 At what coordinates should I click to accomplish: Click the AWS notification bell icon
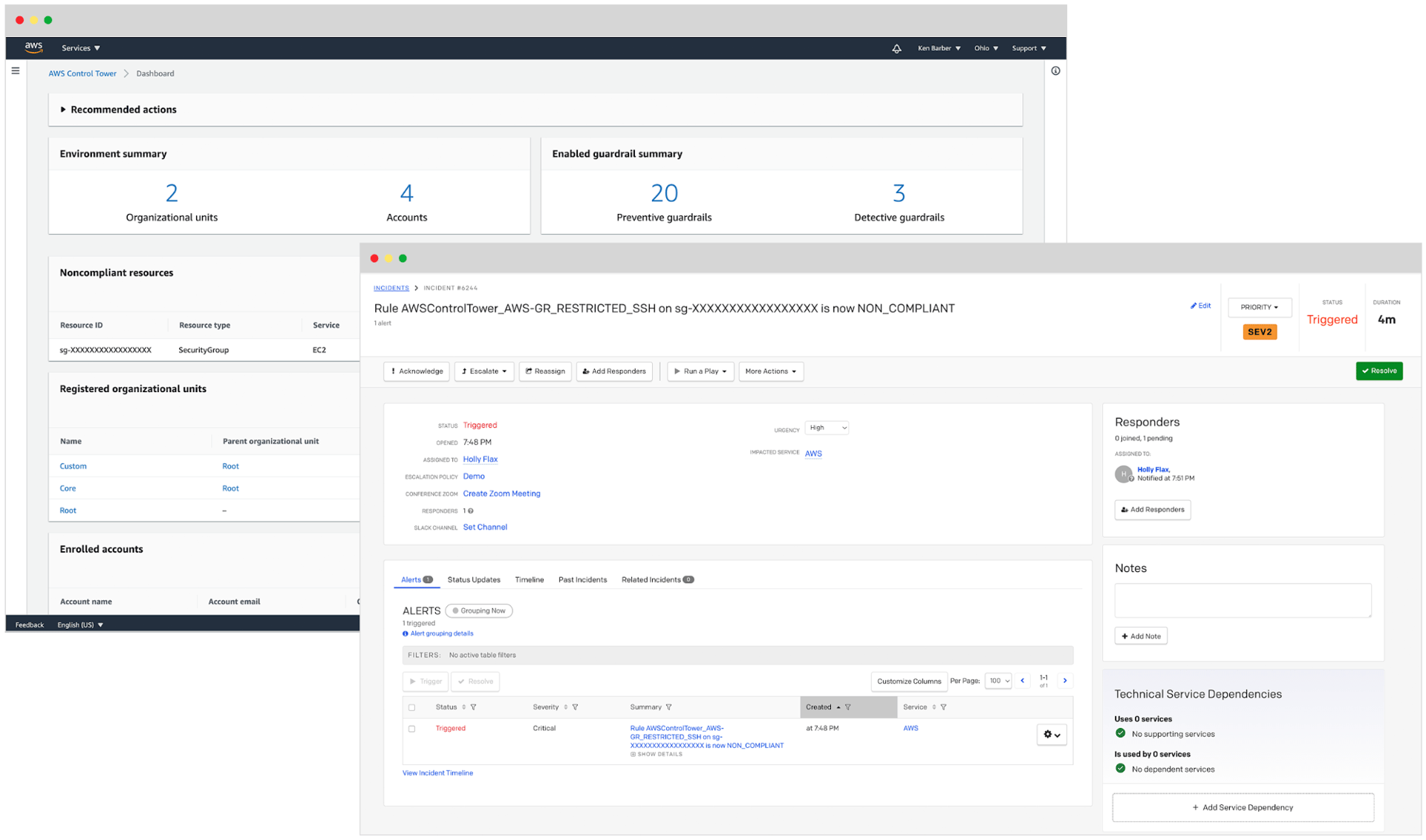pos(896,48)
